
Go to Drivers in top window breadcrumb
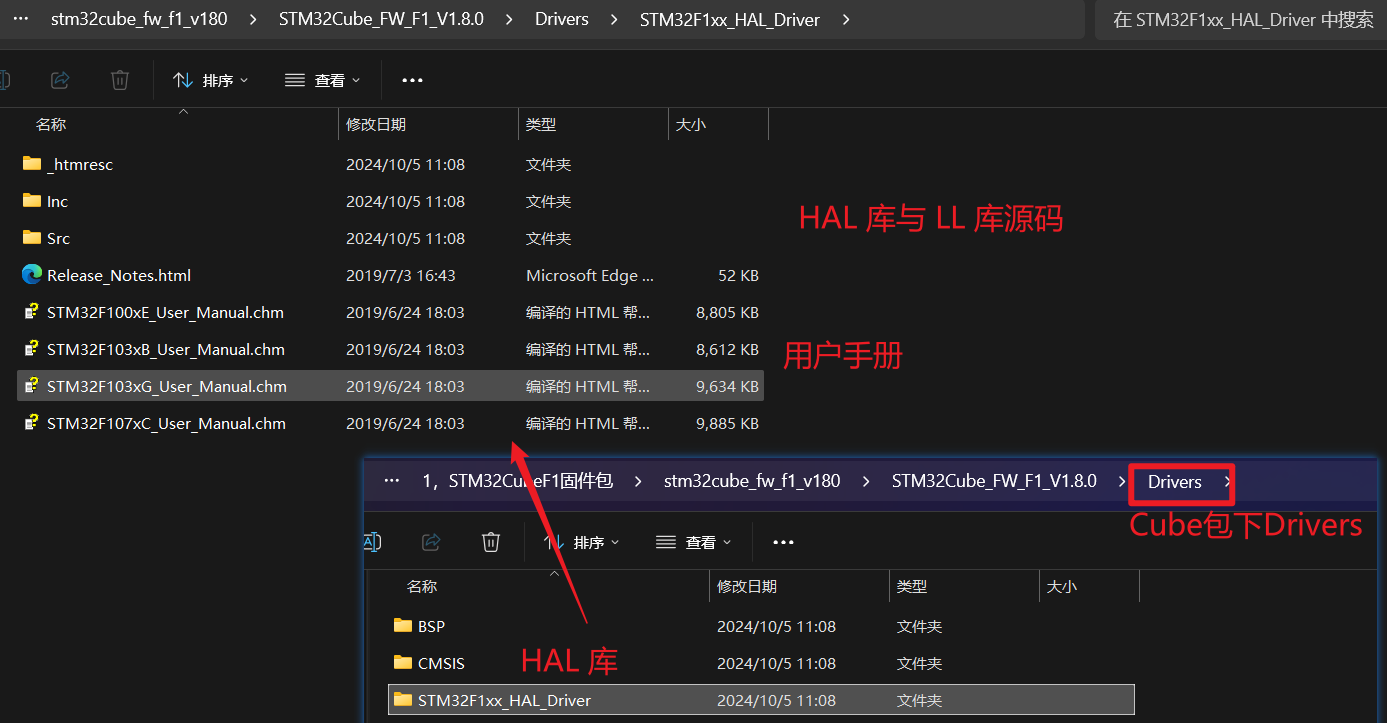click(562, 19)
